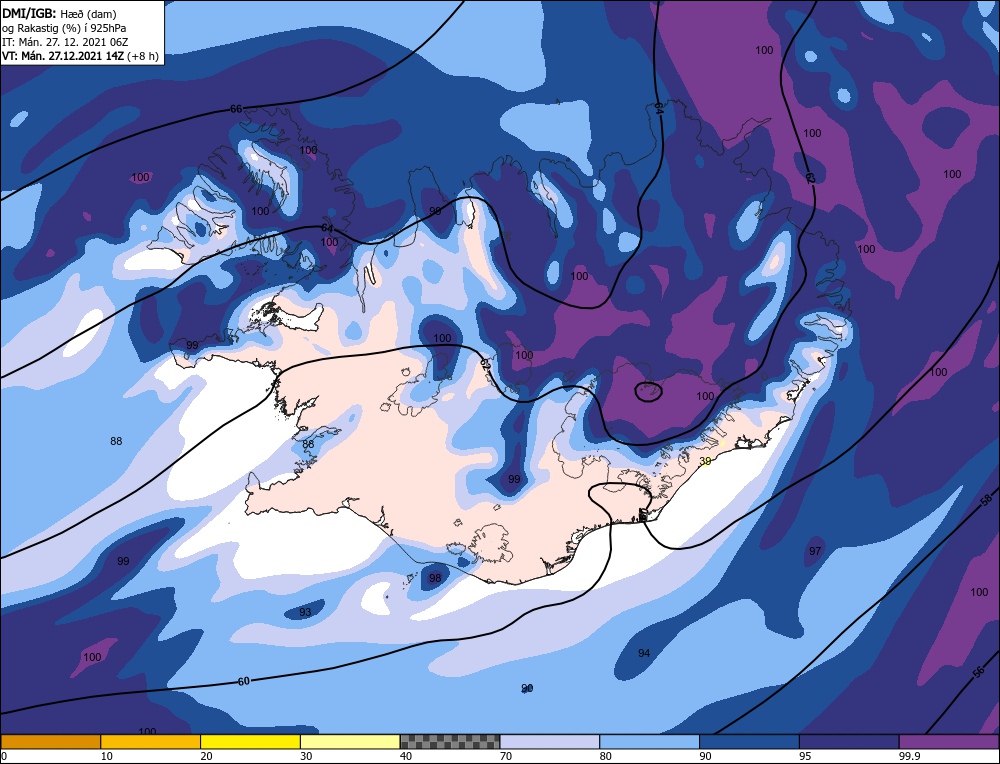Click the dark orange 0–10 legend swatch
The width and height of the screenshot is (1000, 764).
click(50, 741)
